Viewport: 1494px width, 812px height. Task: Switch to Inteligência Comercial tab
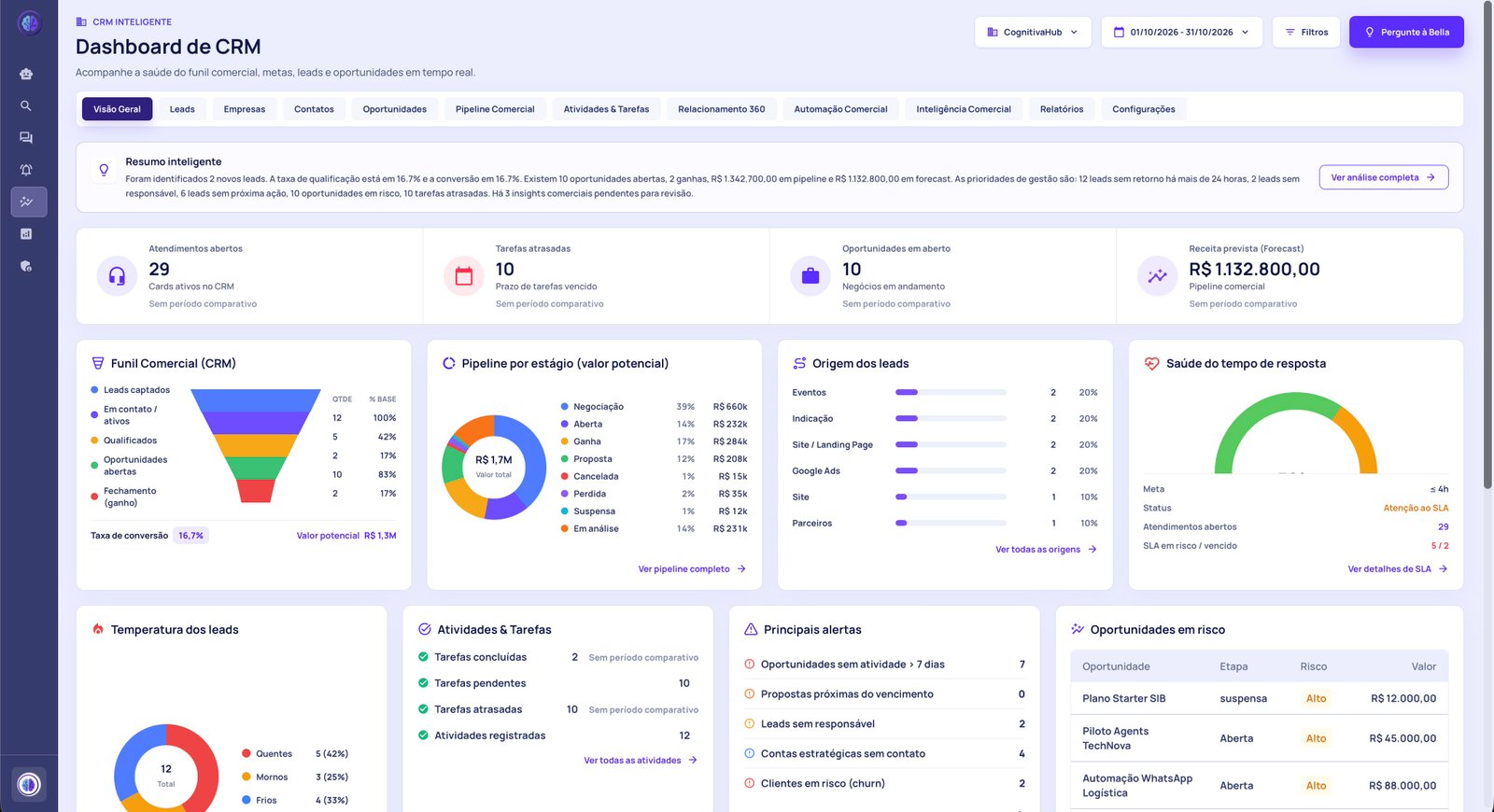coord(964,109)
